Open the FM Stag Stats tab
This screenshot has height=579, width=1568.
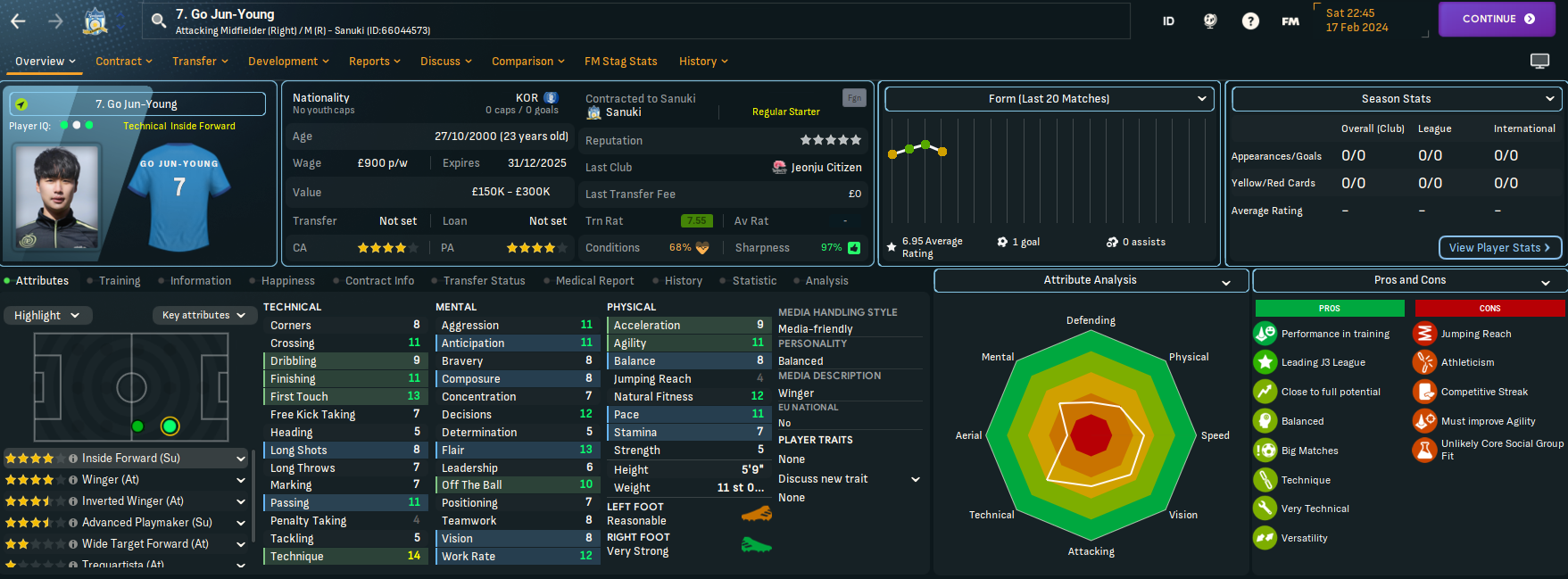pos(620,62)
